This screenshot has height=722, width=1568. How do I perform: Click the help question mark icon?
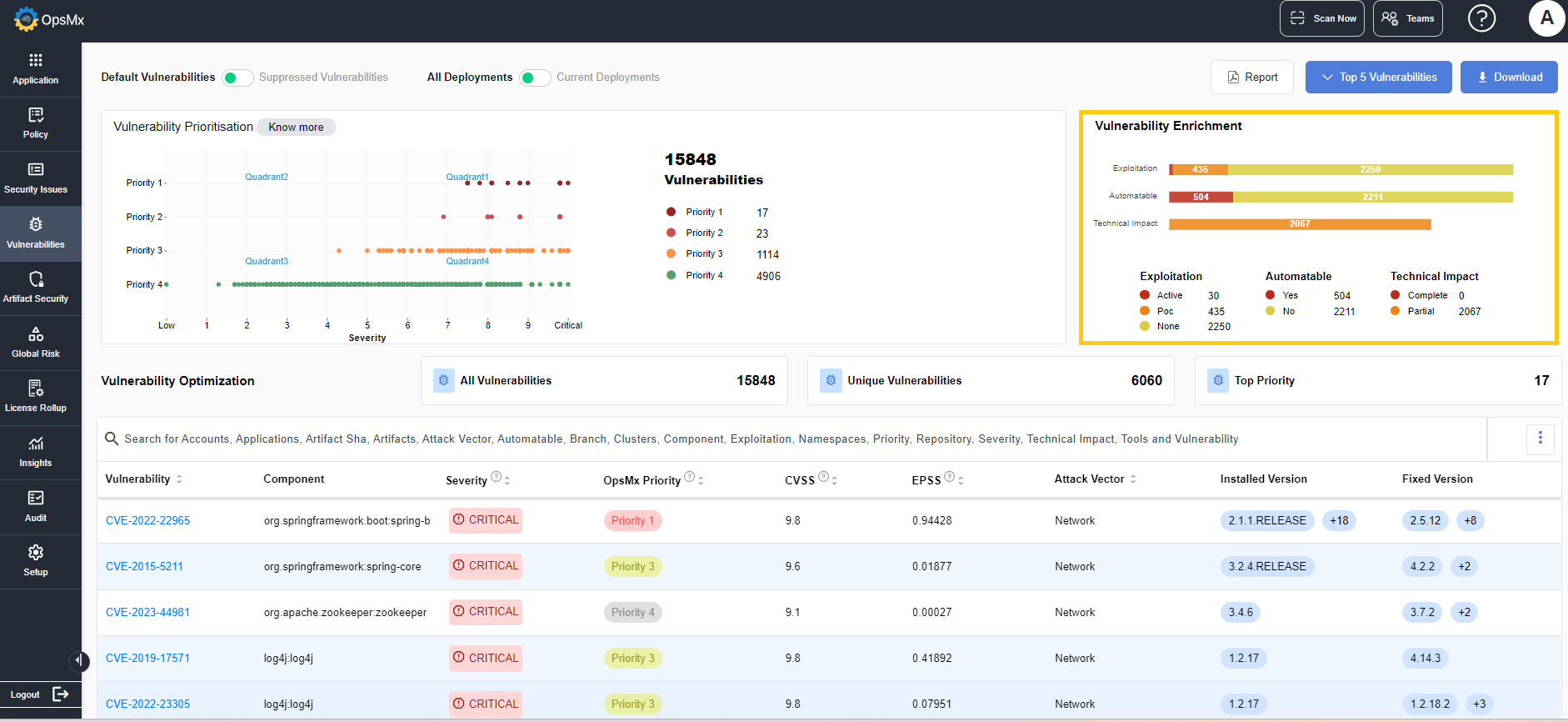coord(1481,18)
